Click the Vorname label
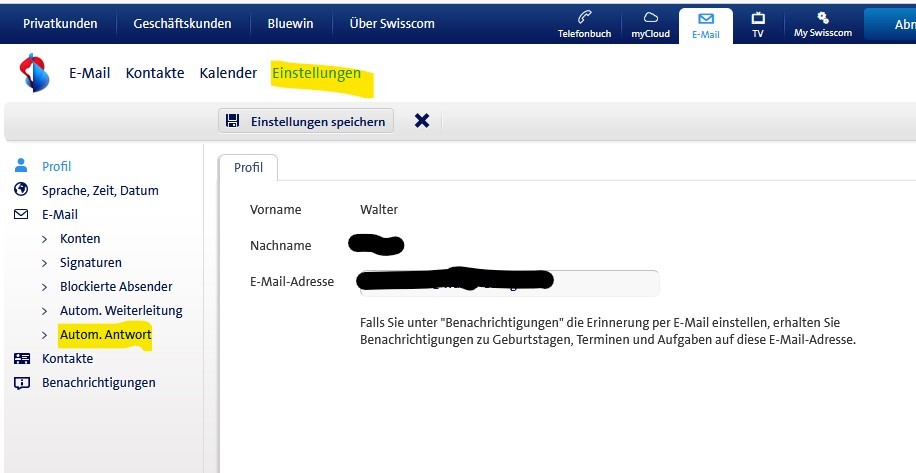 click(x=276, y=210)
